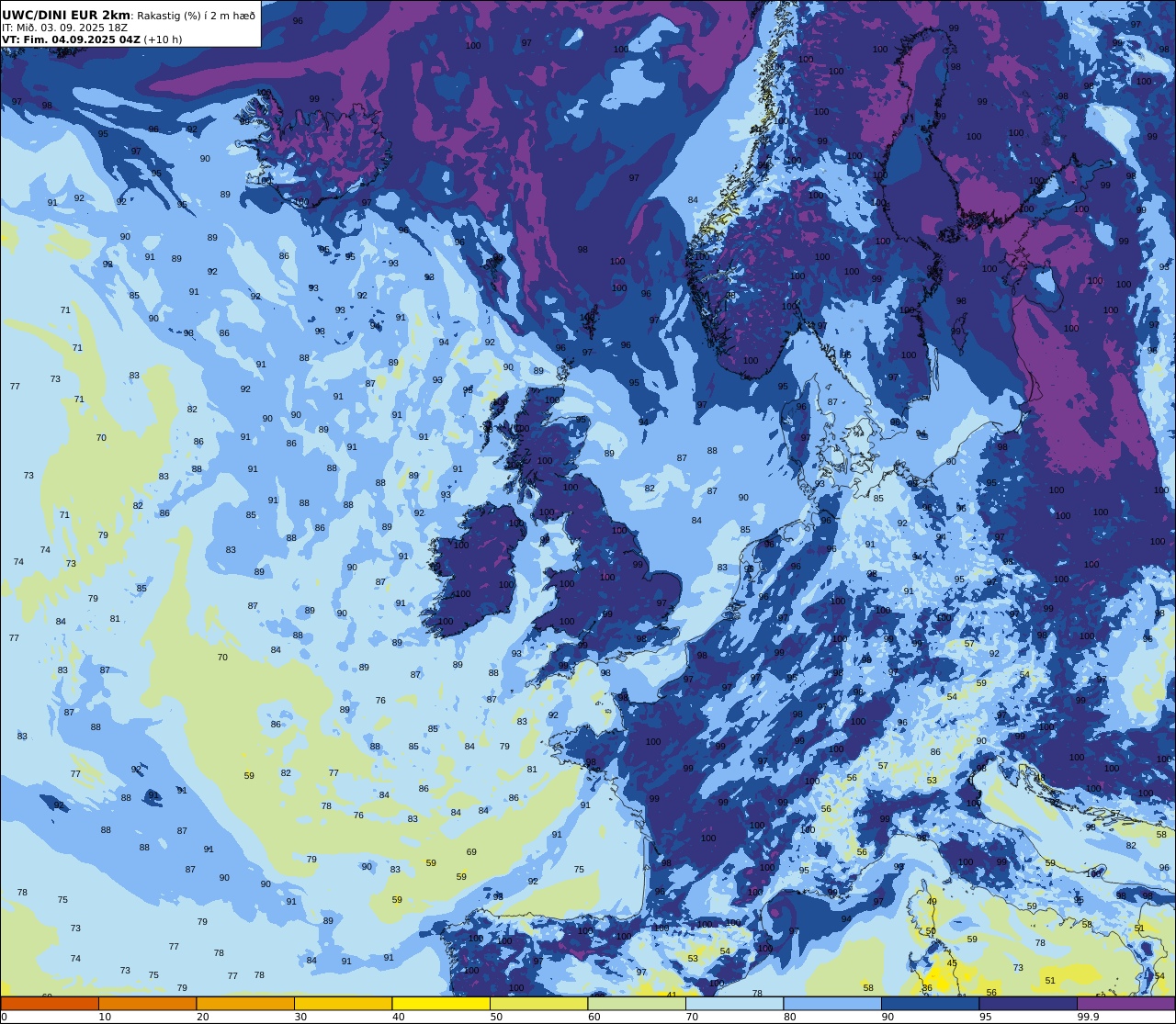The image size is (1176, 1024).
Task: Click the UWC/DINI EUR 2km title
Action: pos(67,15)
